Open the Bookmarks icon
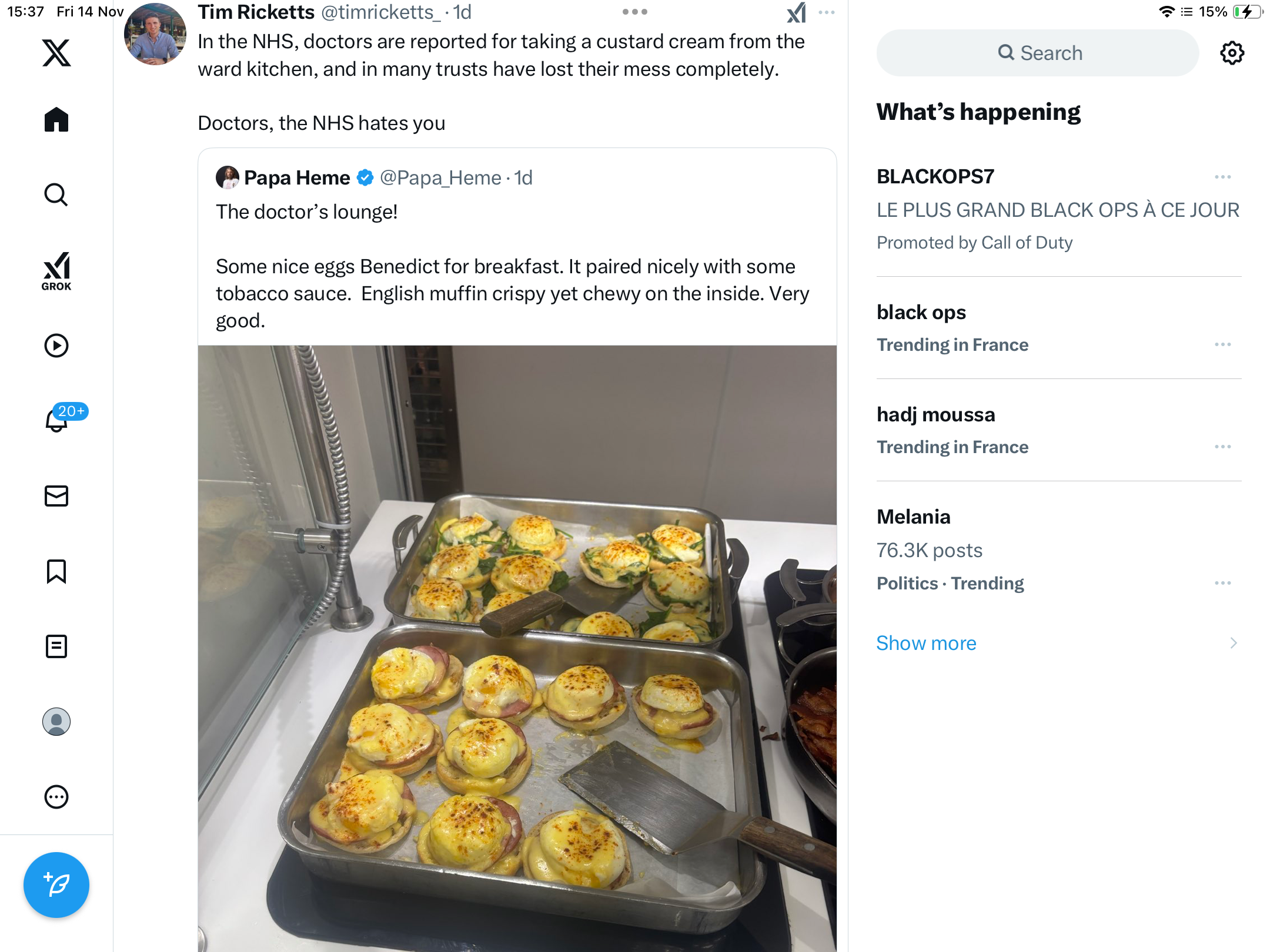Screen dimensions: 1270x952 coord(56,571)
